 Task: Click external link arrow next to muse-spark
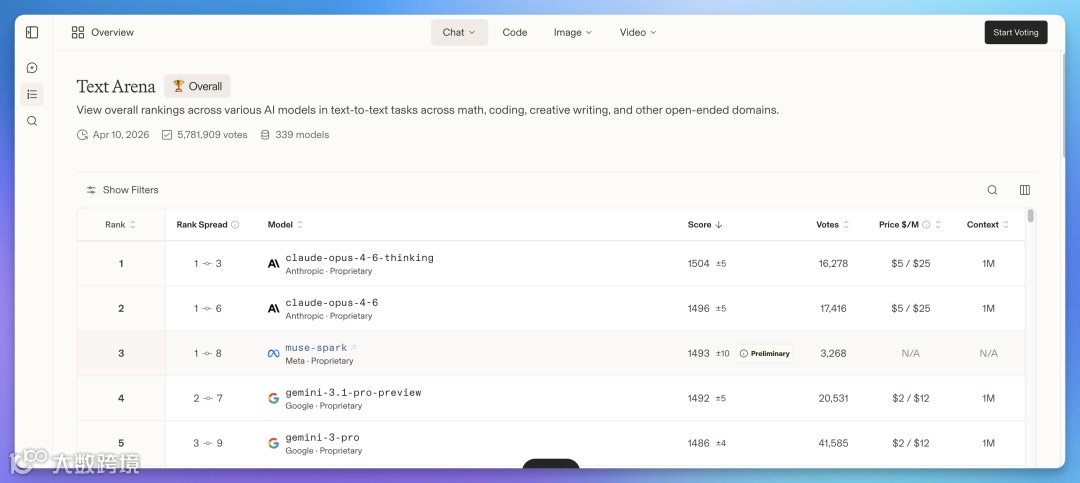pyautogui.click(x=354, y=348)
